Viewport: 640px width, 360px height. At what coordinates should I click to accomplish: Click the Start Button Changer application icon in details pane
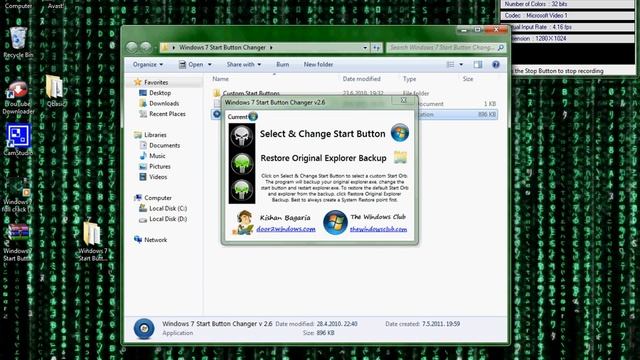tap(144, 329)
